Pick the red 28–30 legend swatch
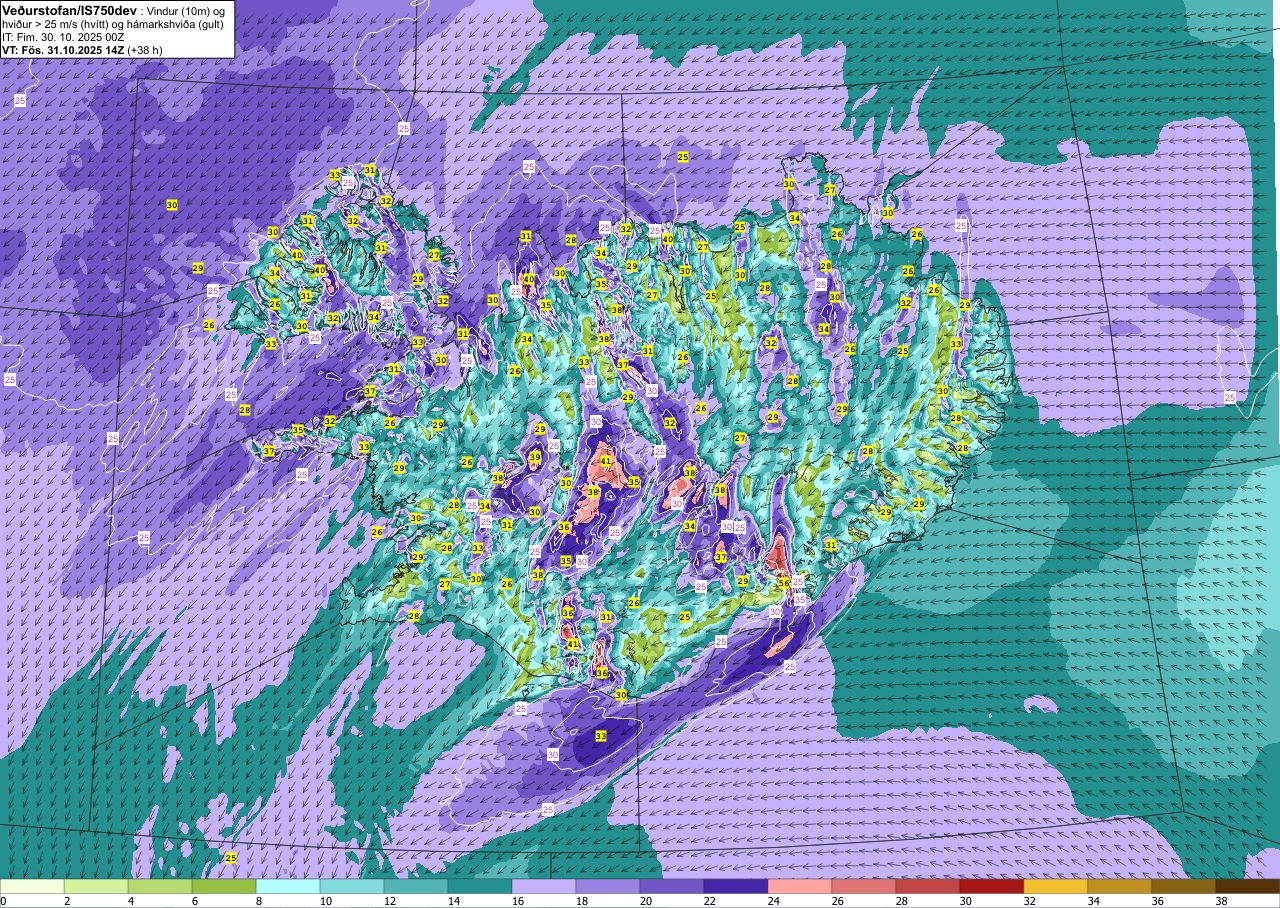This screenshot has width=1280, height=908. coord(928,886)
